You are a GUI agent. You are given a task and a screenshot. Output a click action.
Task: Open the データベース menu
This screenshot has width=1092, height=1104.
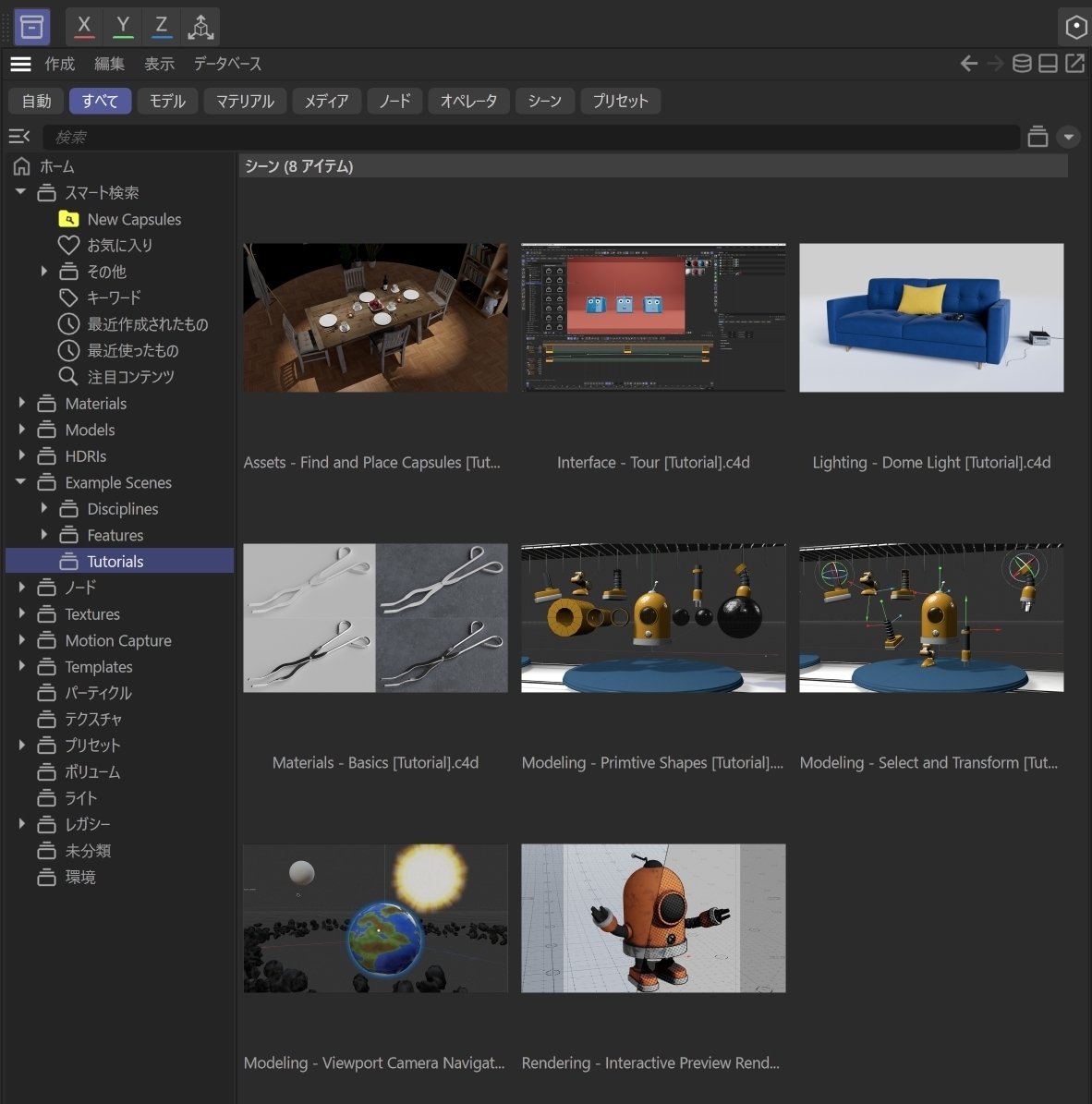coord(227,64)
